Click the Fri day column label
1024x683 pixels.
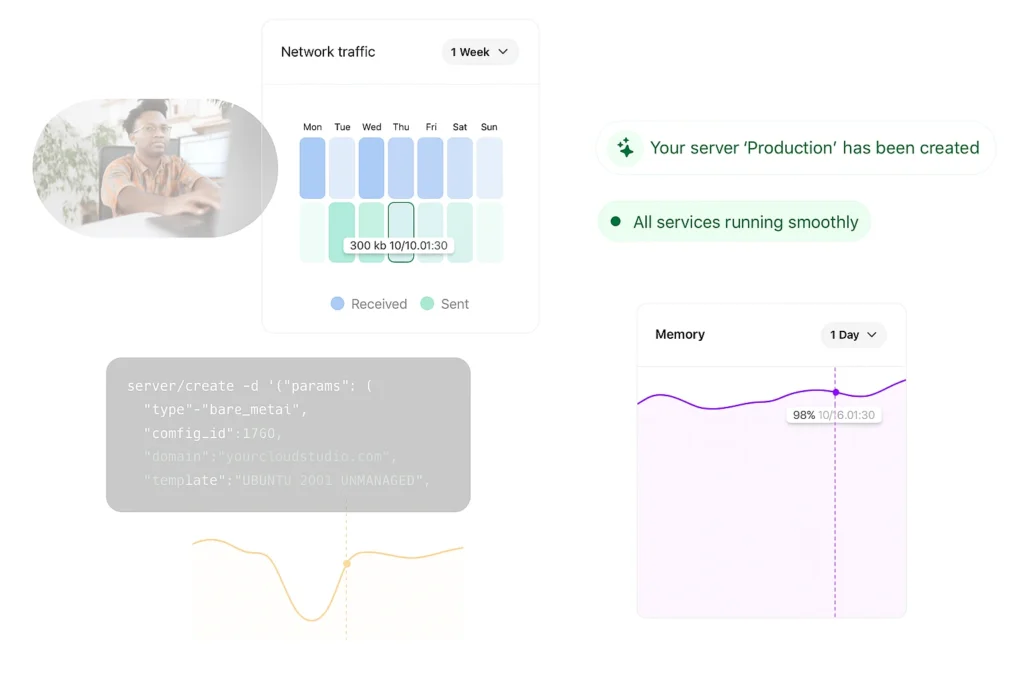tap(430, 127)
